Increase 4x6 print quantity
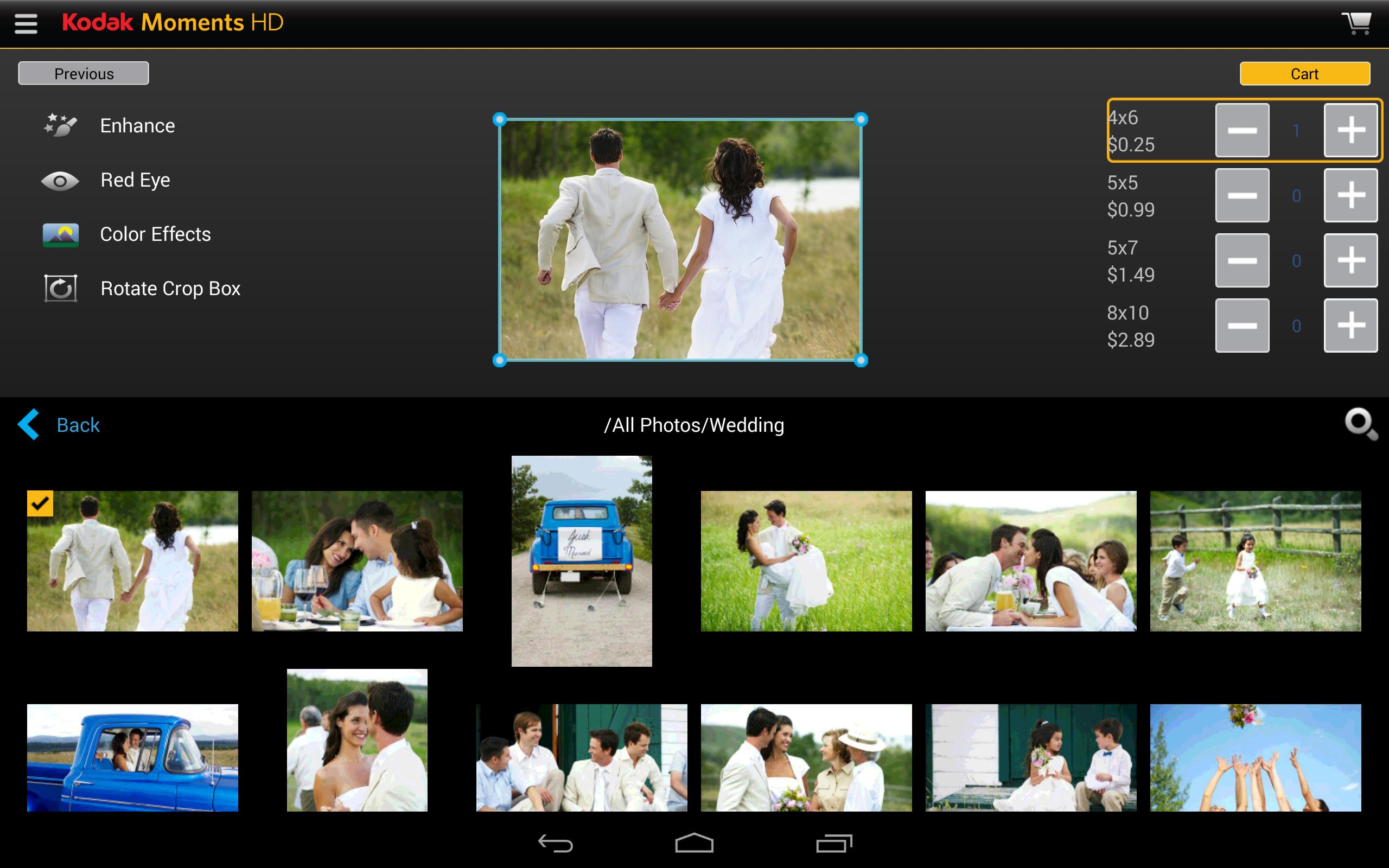1389x868 pixels. pos(1350,130)
